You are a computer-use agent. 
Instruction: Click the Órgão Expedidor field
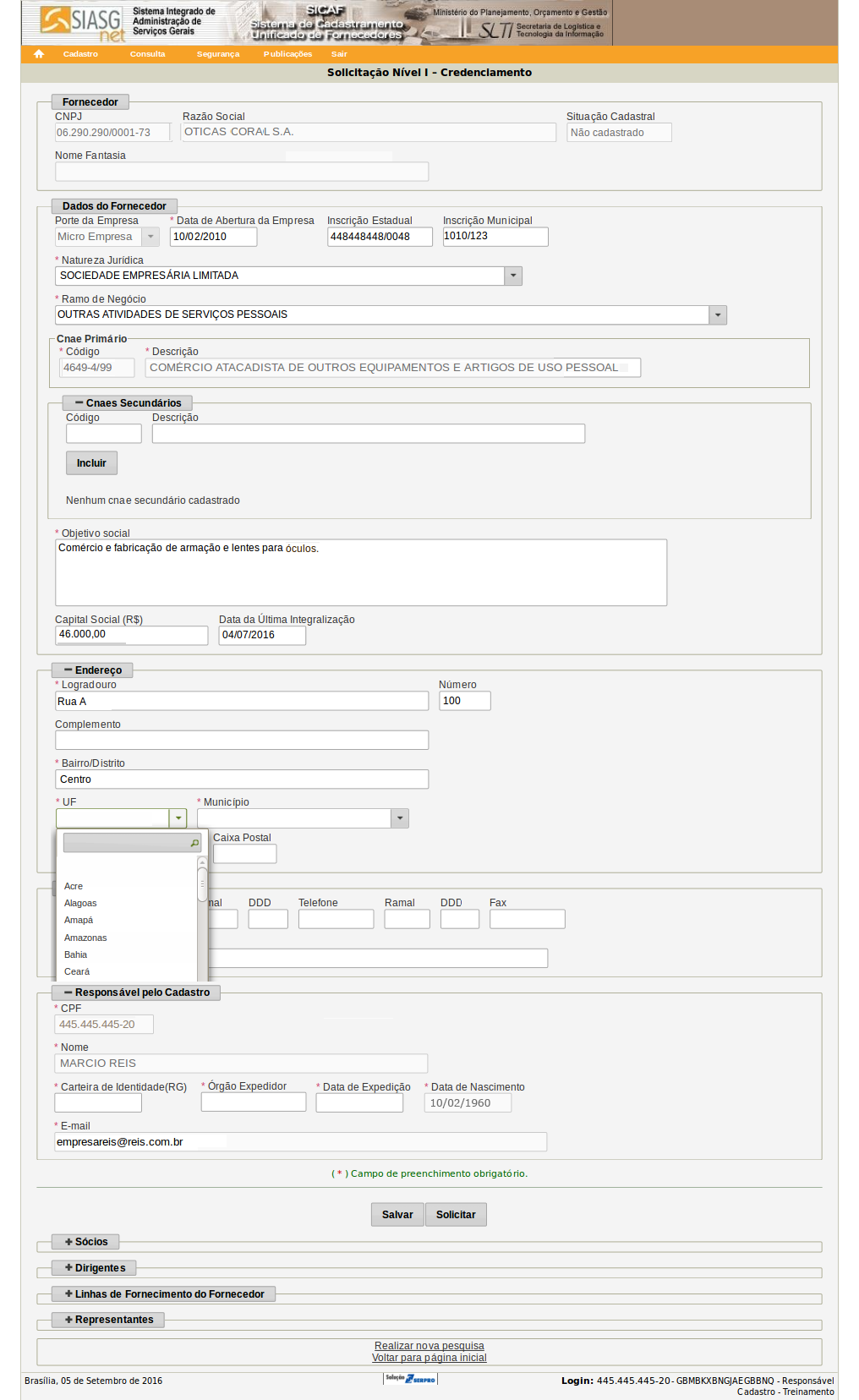254,1102
